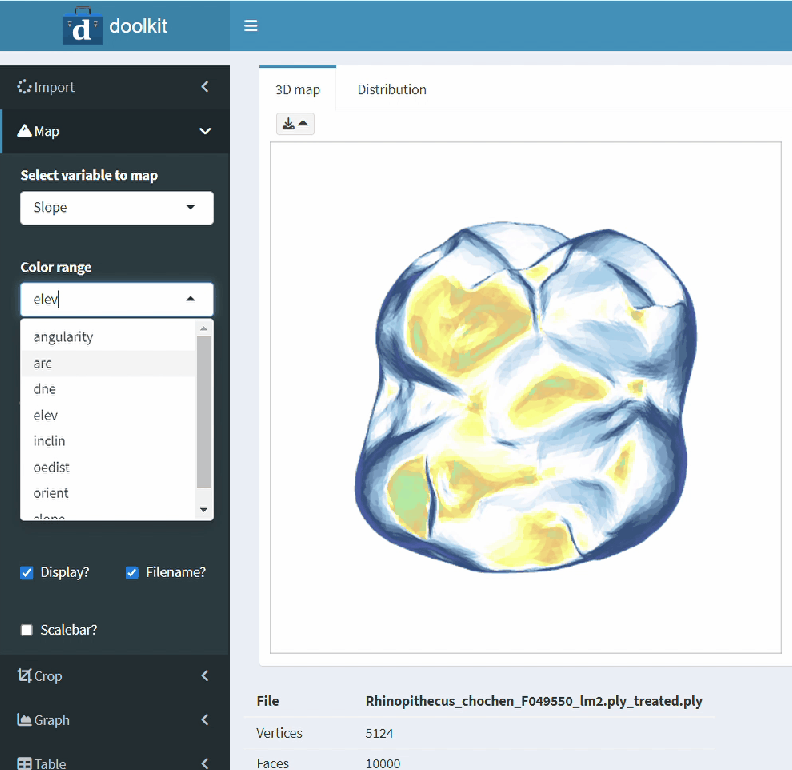Collapse the Map section chevron

205,131
